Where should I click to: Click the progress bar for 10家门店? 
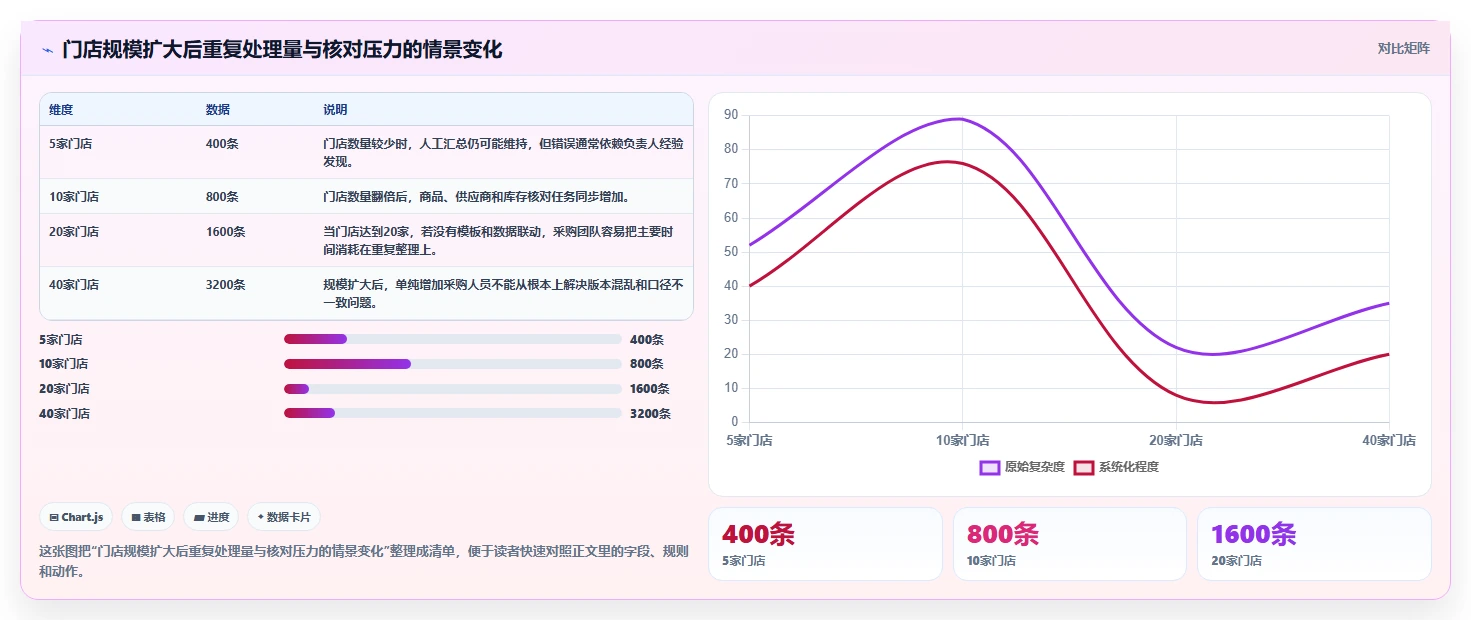click(x=453, y=364)
